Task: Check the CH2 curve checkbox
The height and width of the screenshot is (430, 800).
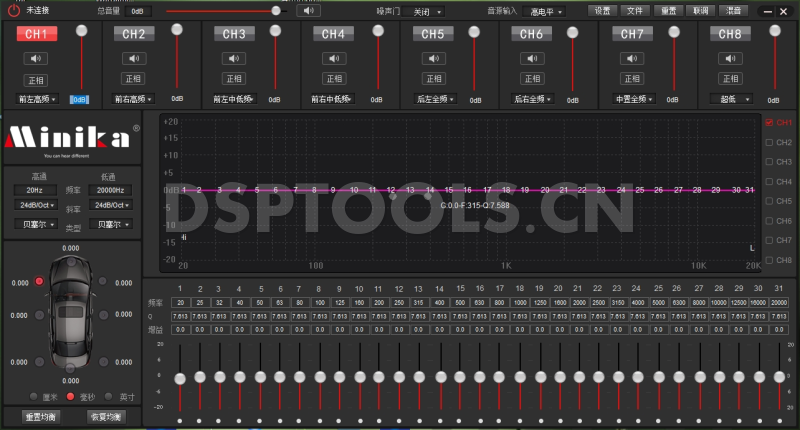Action: [769, 142]
